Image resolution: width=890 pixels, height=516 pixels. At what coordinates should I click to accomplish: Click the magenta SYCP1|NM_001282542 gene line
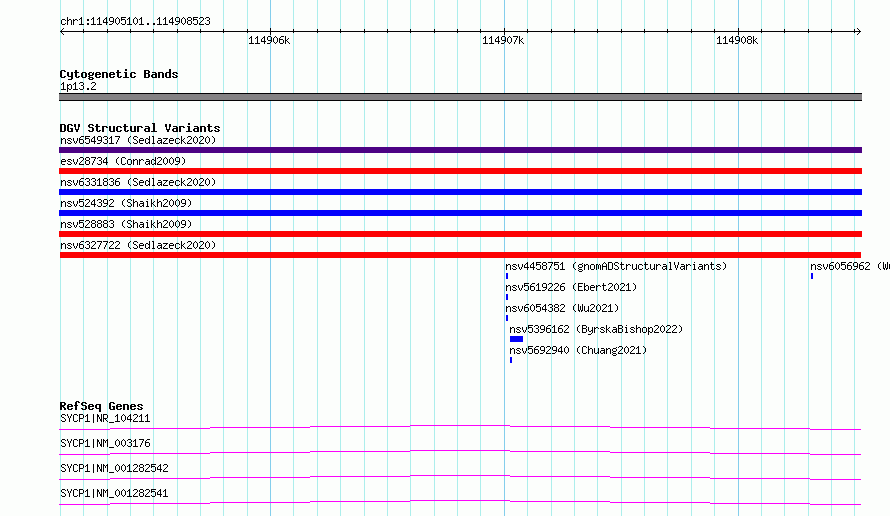tap(460, 477)
